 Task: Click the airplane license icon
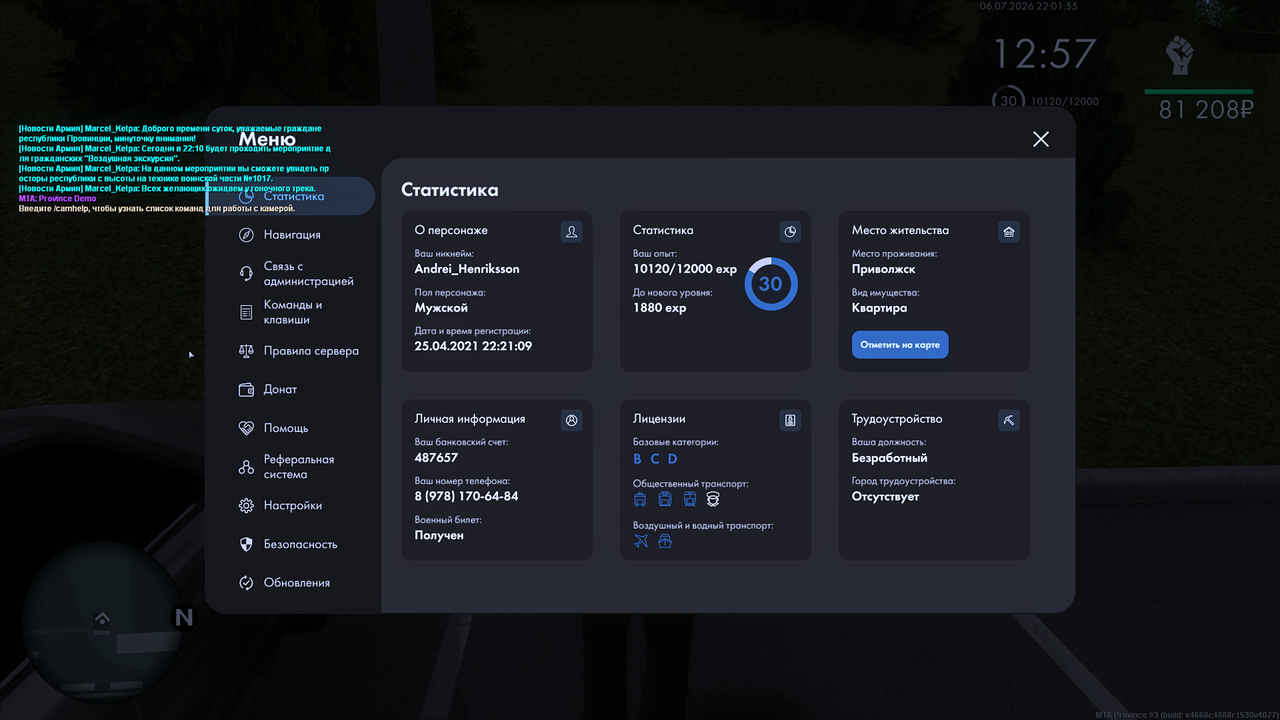641,541
